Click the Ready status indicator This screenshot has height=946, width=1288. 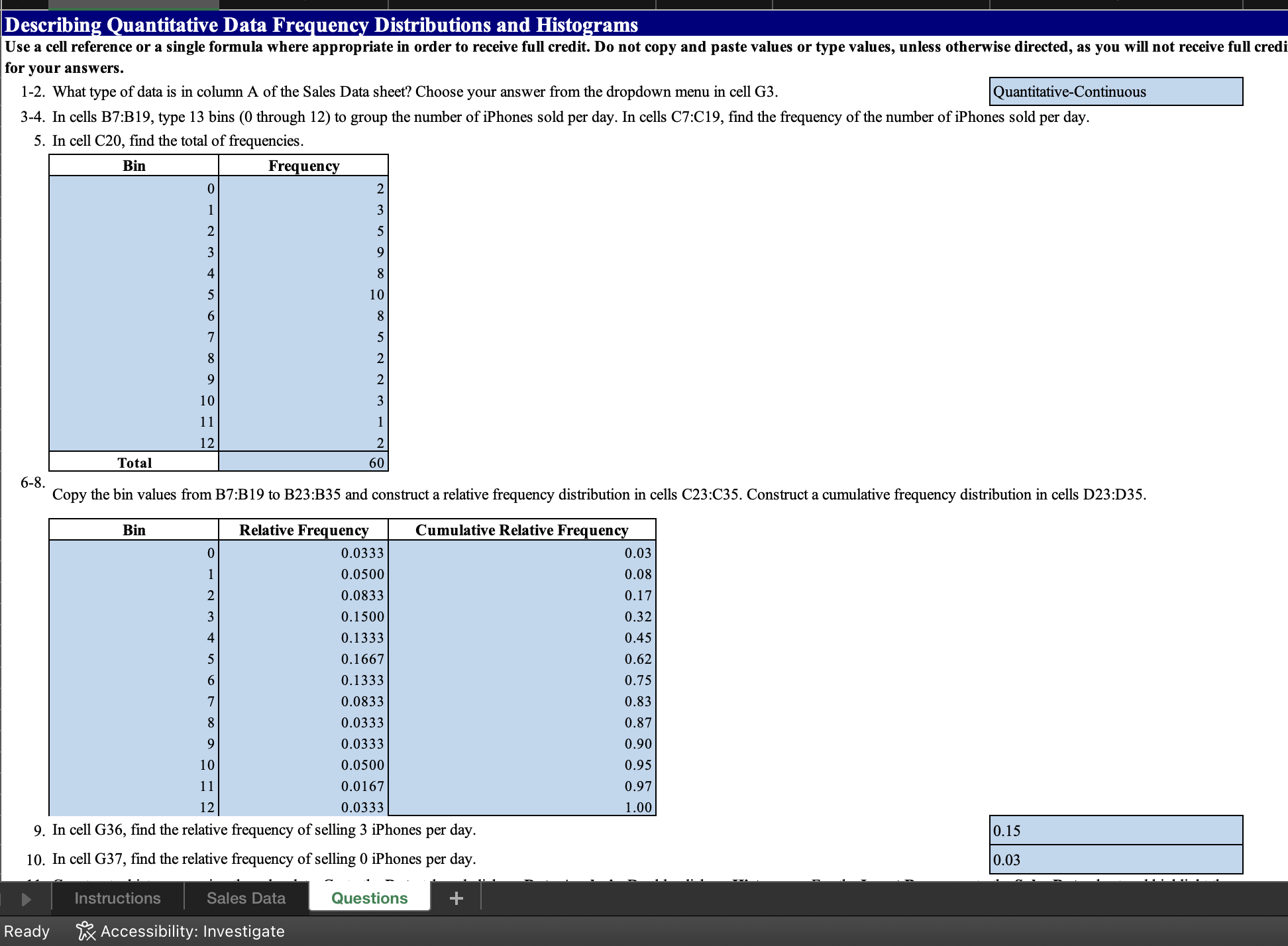coord(27,931)
